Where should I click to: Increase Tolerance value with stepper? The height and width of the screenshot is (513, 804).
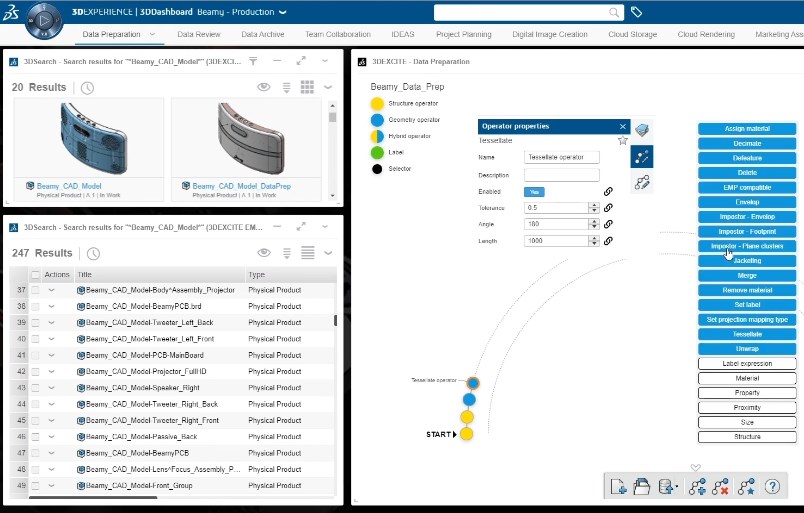[594, 205]
